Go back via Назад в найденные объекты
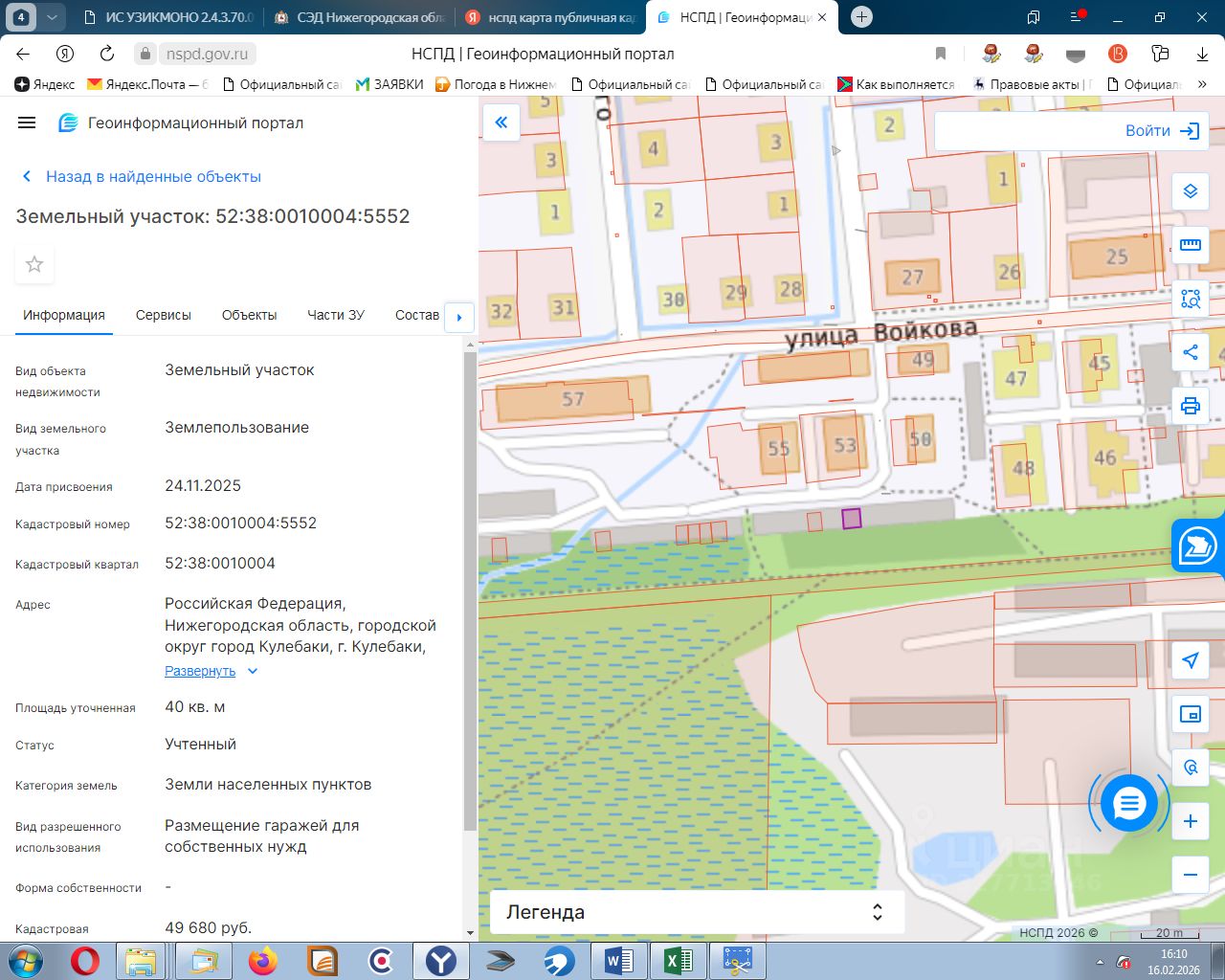This screenshot has height=980, width=1225. 142,176
